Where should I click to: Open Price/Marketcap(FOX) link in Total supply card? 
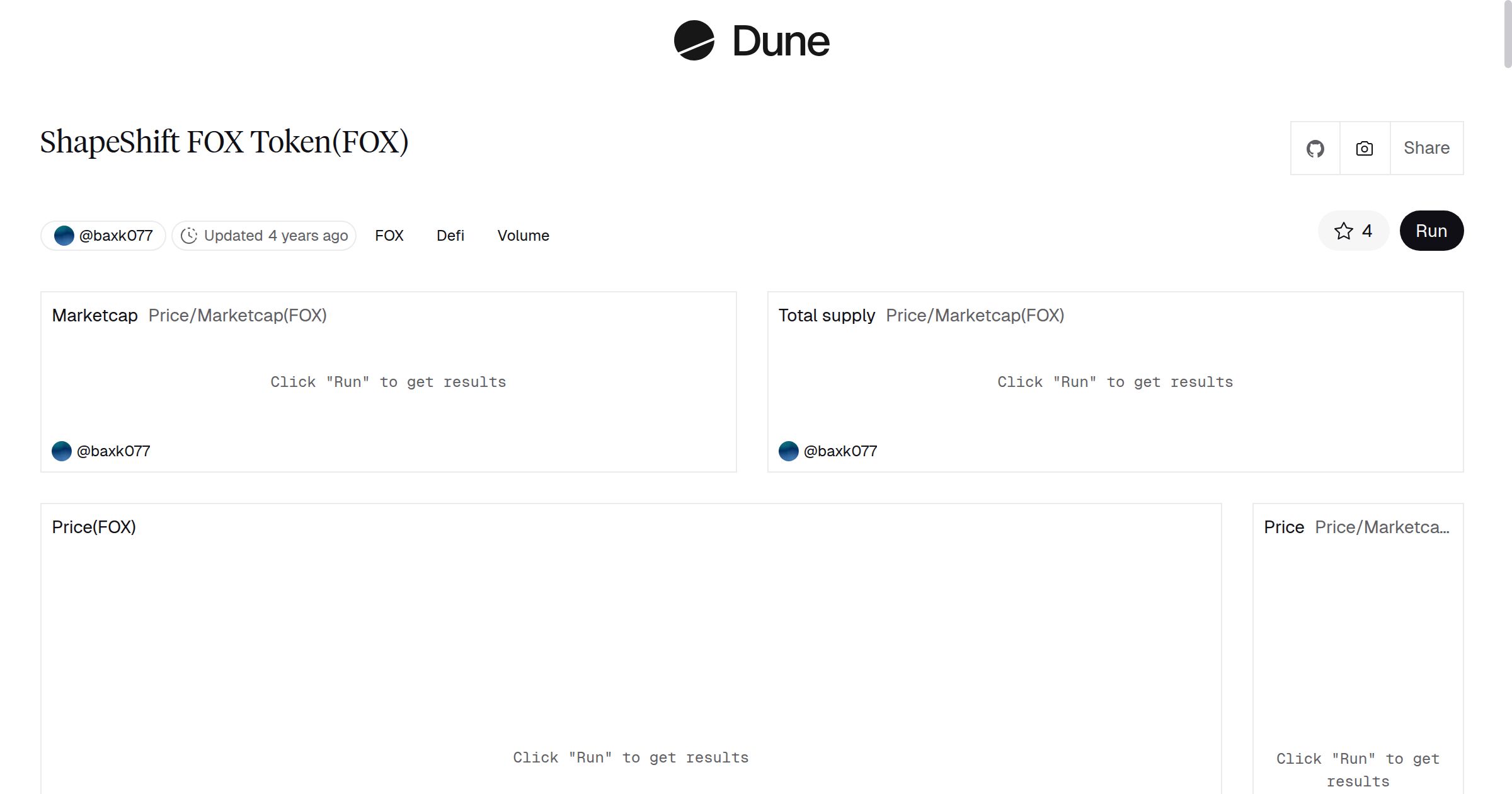point(975,316)
